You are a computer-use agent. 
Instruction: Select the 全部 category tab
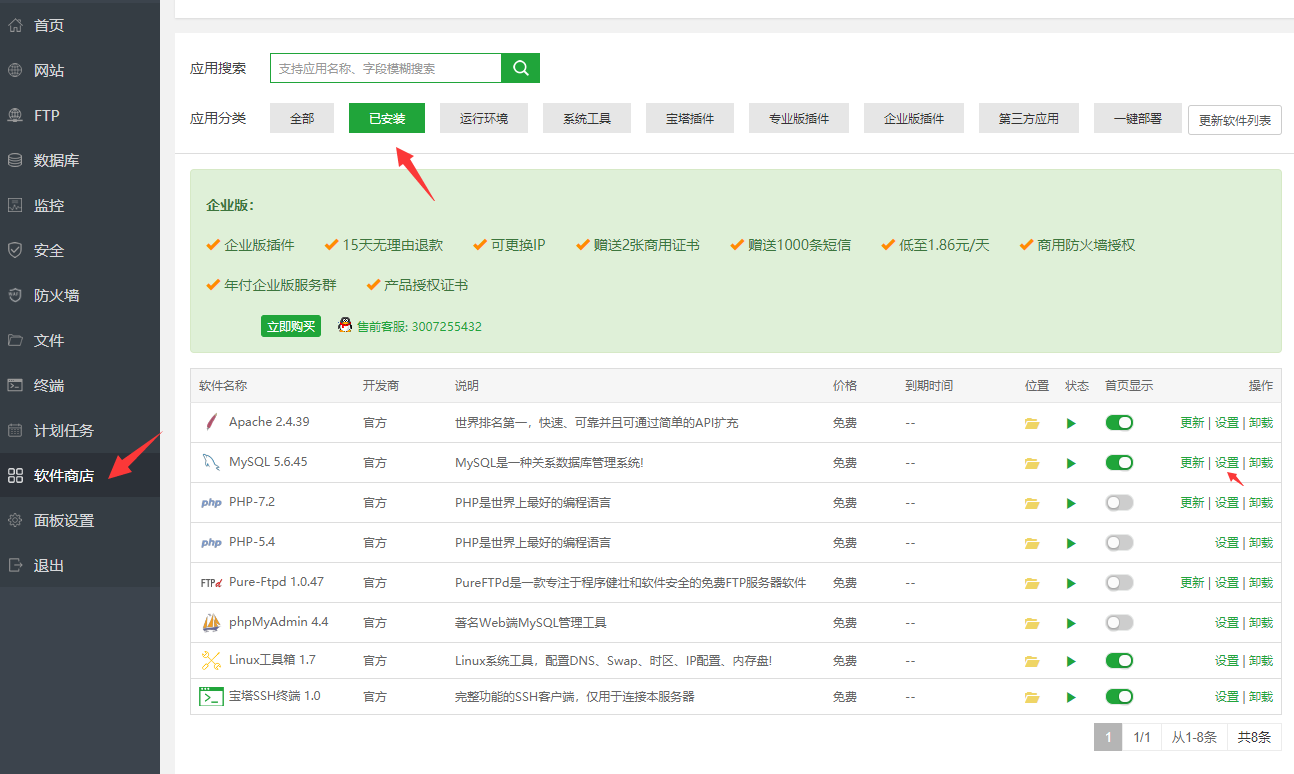302,118
